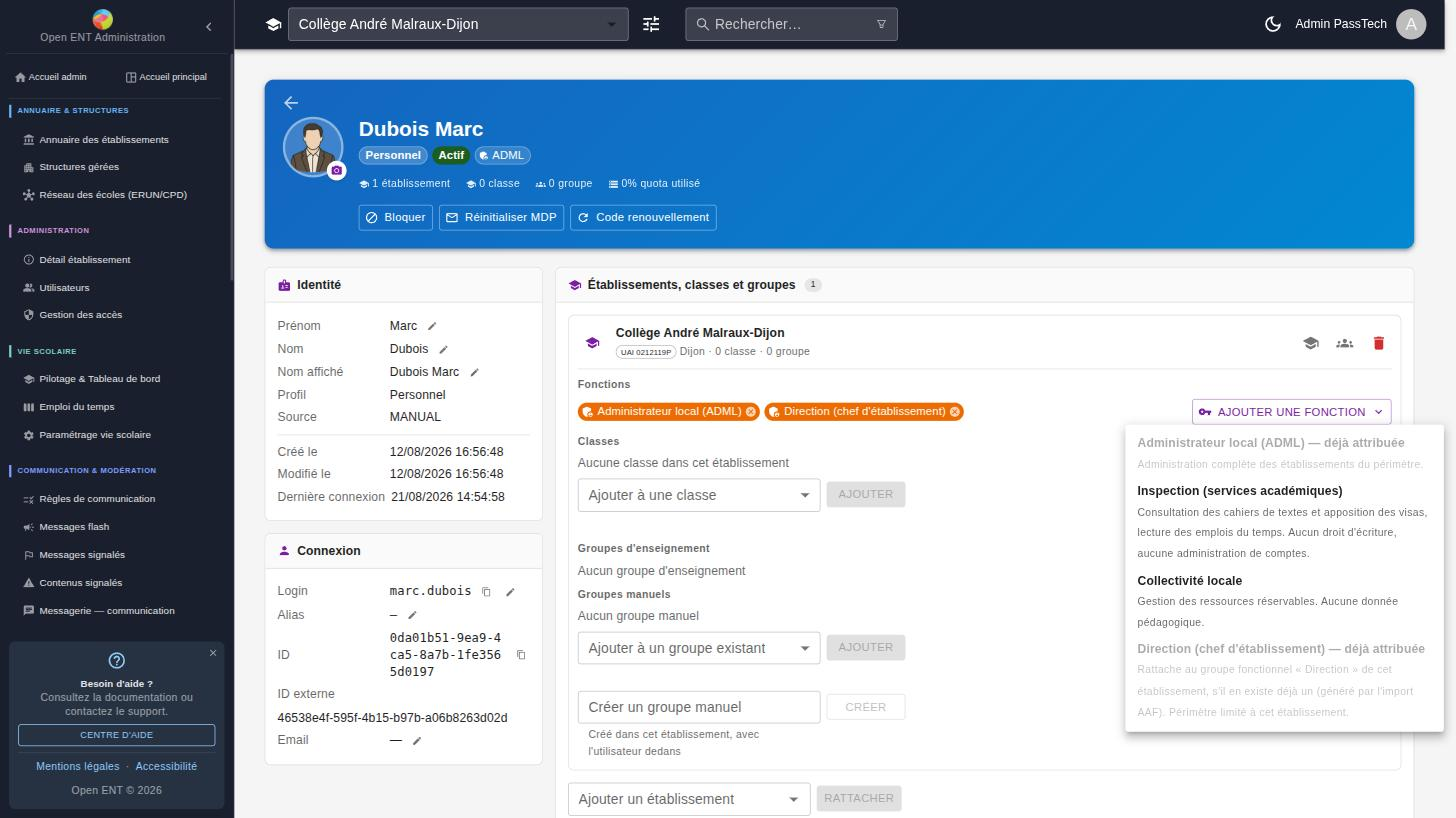Go back with the arrow icon

tap(291, 103)
